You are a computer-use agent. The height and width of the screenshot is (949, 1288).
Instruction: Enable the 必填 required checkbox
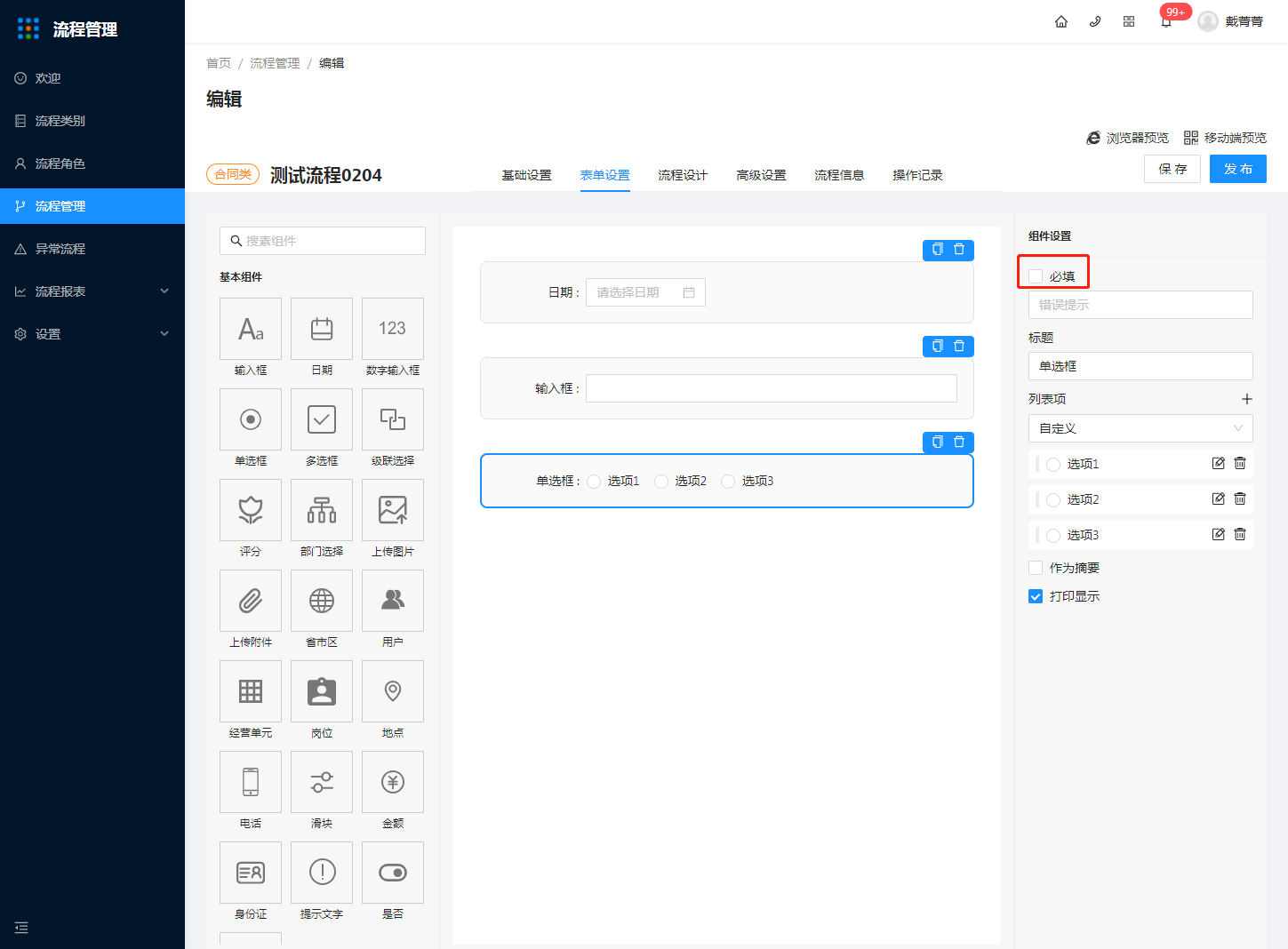pyautogui.click(x=1036, y=276)
